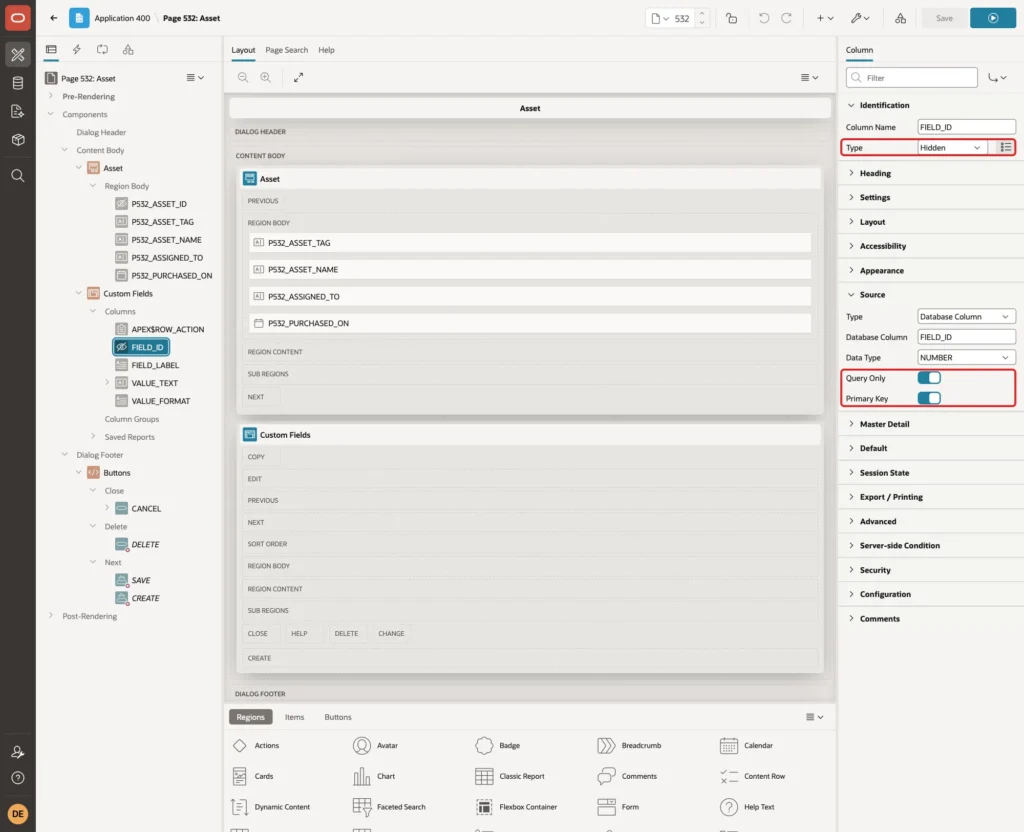Zoom in the layout view
Screen dimensions: 1024x832
click(x=266, y=77)
